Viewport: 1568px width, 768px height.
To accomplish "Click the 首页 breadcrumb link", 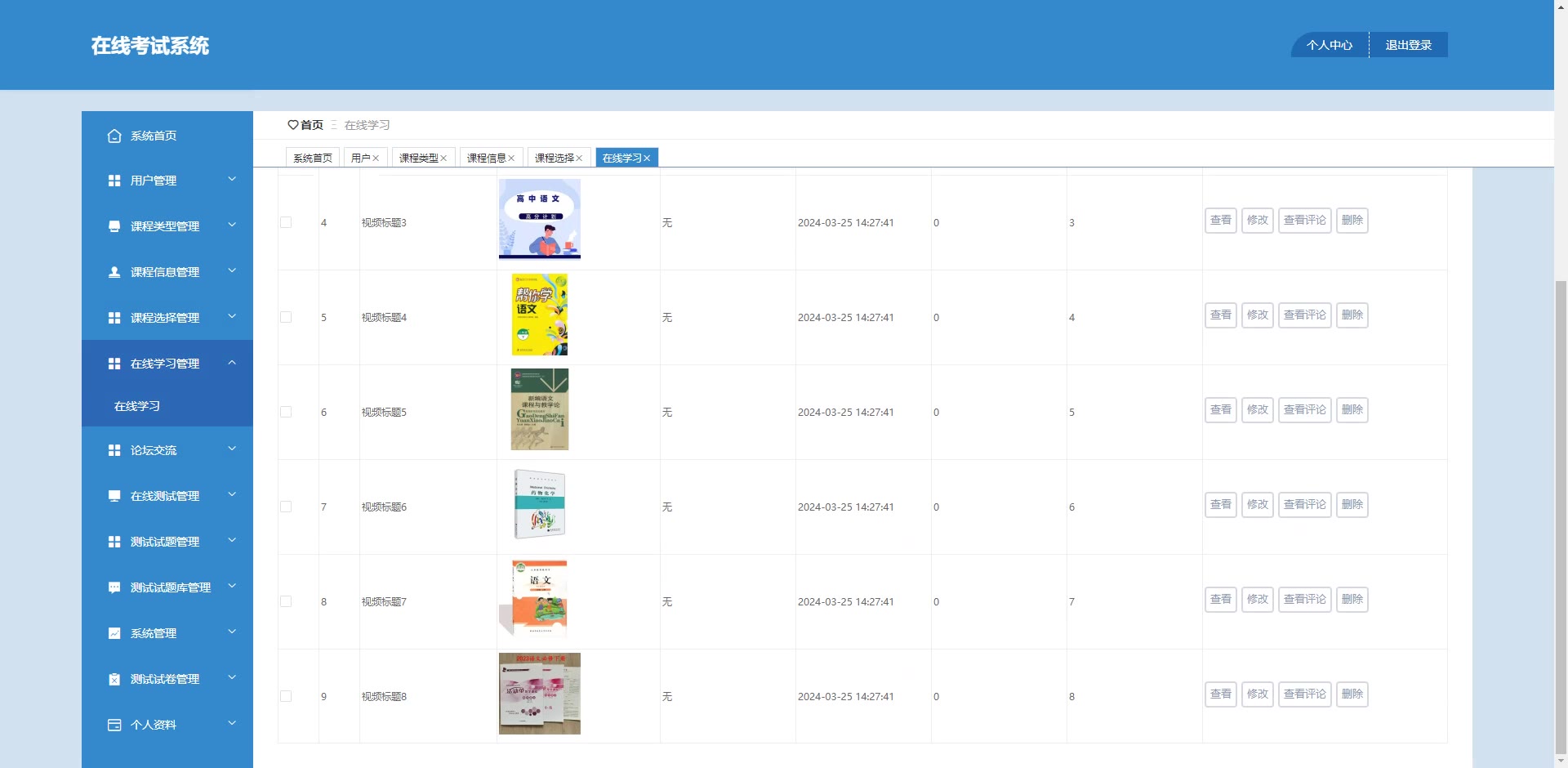I will [312, 125].
